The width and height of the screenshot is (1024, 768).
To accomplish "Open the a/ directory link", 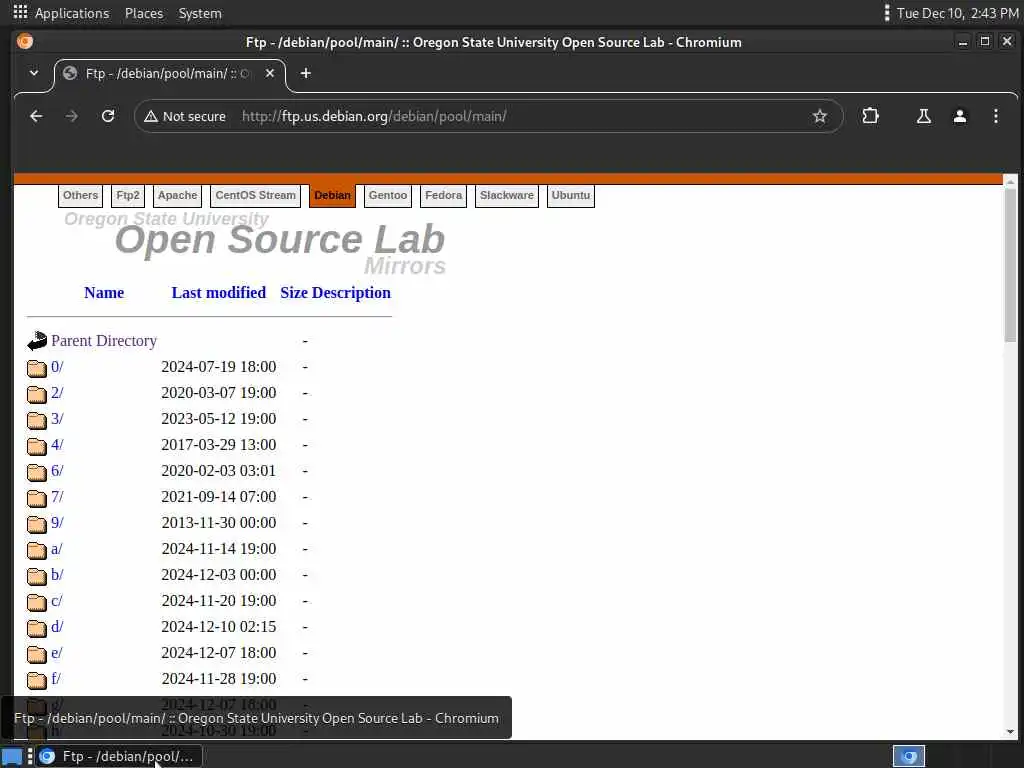I will [x=57, y=549].
